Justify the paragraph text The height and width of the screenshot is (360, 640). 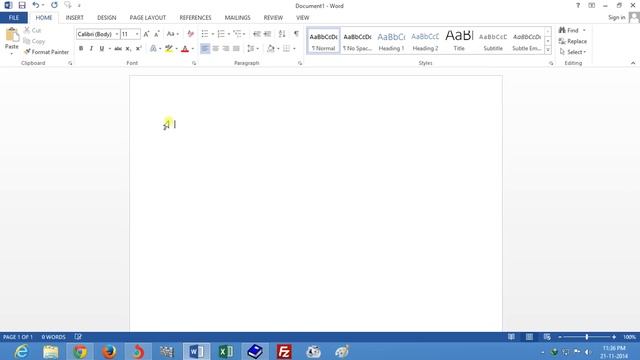236,49
